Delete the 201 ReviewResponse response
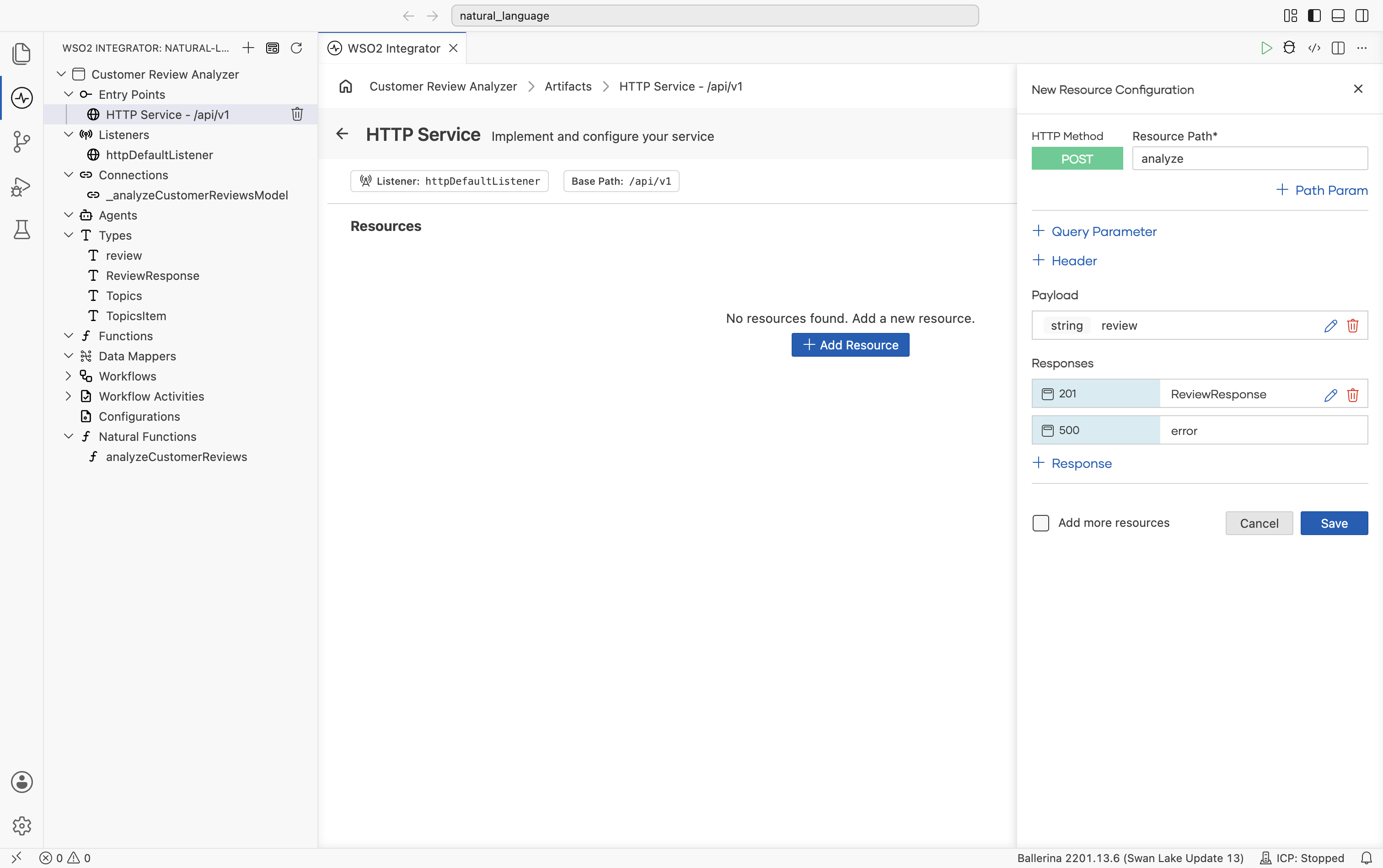Viewport: 1383px width, 868px height. (1352, 394)
